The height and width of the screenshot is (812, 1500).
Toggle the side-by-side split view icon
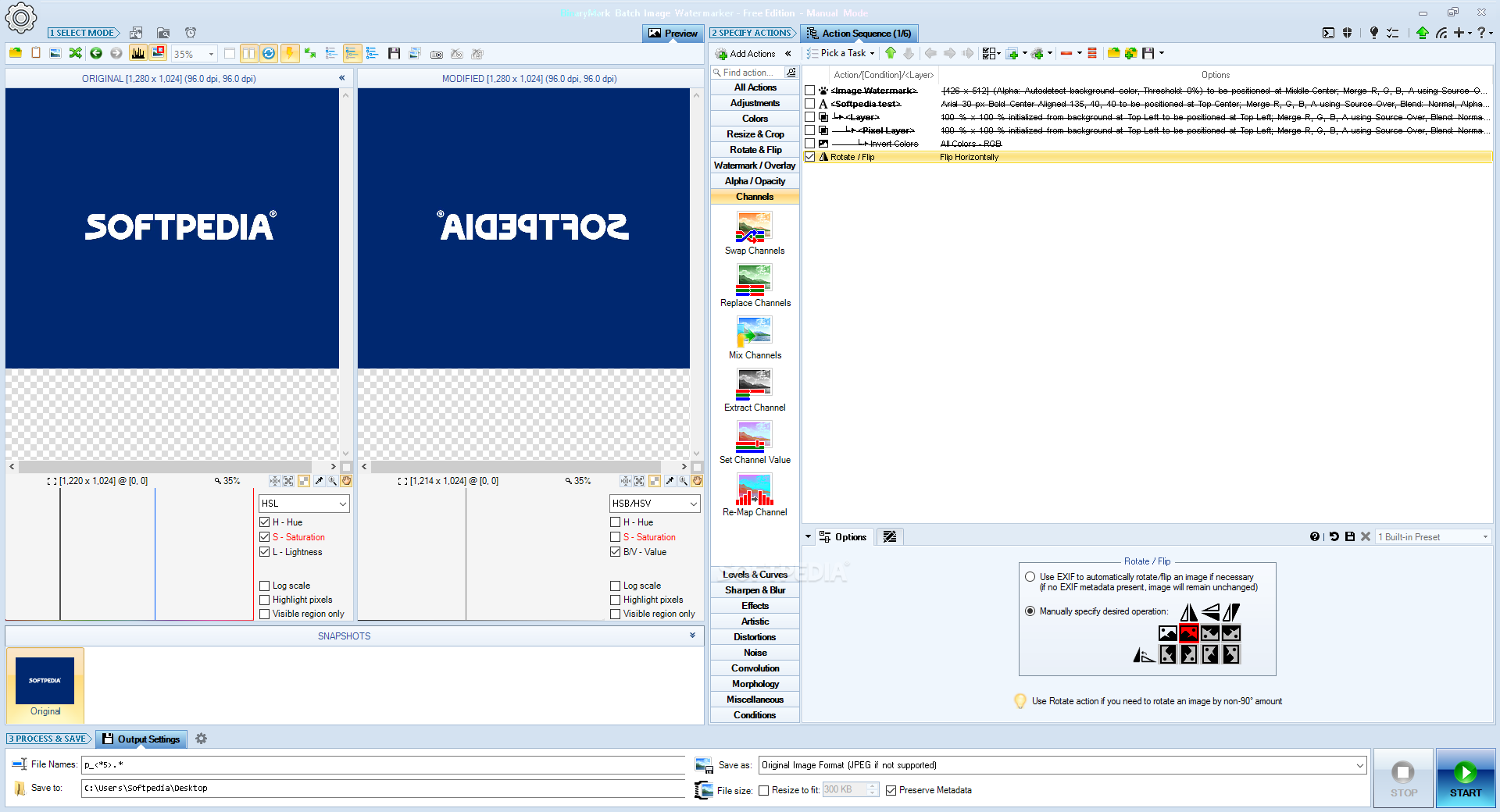[248, 53]
